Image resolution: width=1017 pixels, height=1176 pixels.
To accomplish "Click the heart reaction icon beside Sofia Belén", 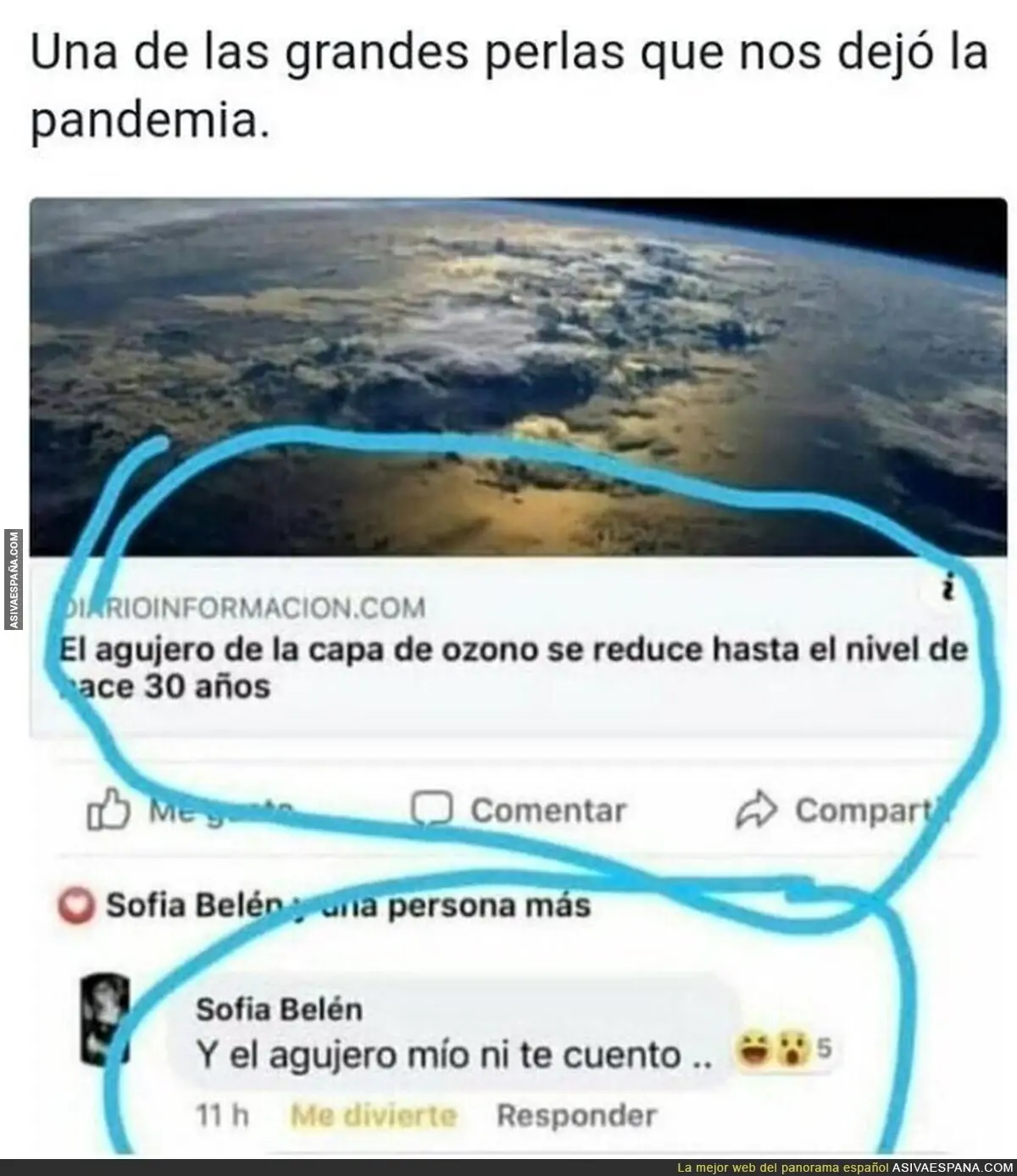I will (76, 906).
